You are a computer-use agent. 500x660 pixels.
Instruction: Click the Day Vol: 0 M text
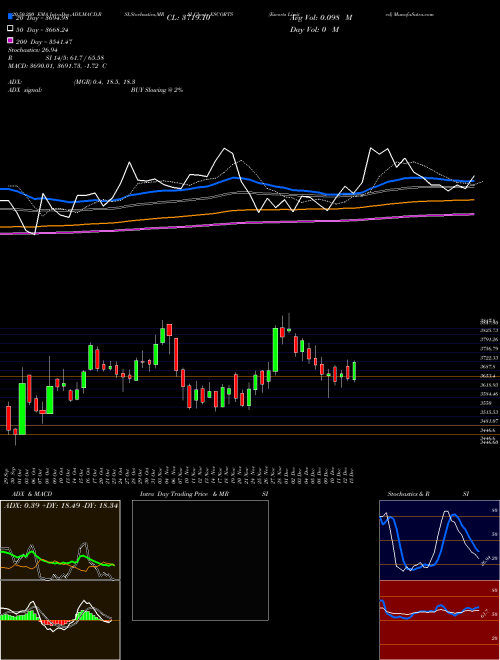point(314,29)
